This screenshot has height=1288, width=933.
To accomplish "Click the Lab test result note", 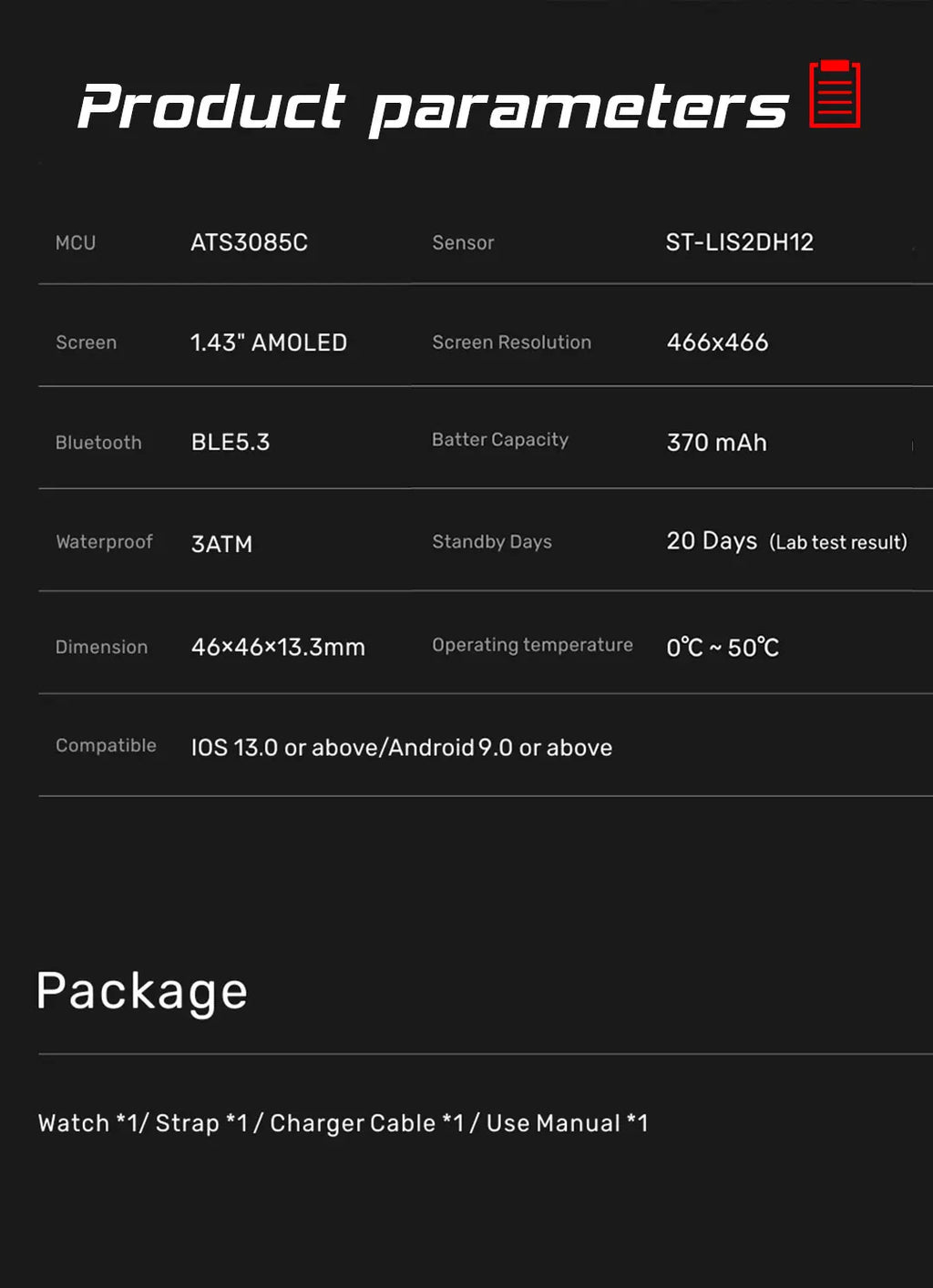I will [838, 542].
